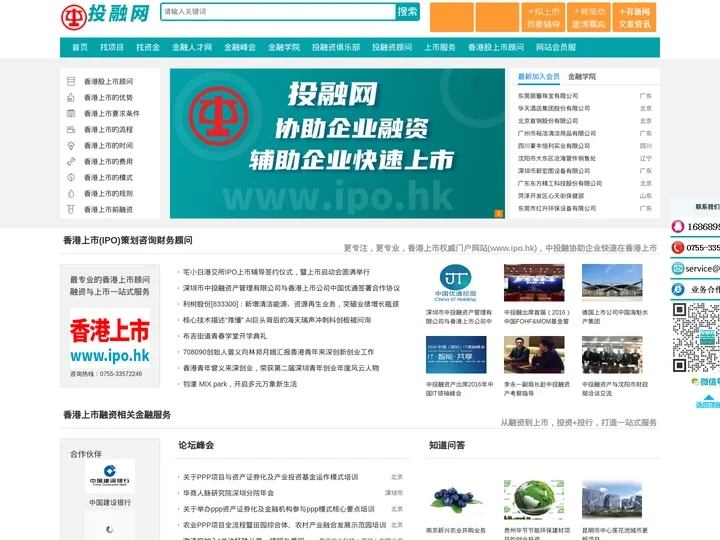Click the envelope service email icon
Viewport: 720px width, 540px height.
pyautogui.click(x=678, y=268)
